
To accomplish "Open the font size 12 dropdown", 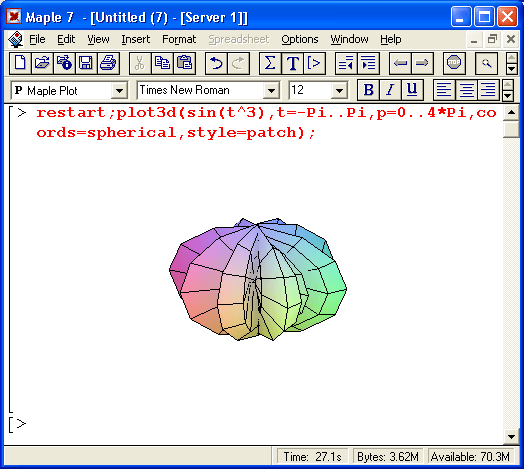I will [339, 90].
